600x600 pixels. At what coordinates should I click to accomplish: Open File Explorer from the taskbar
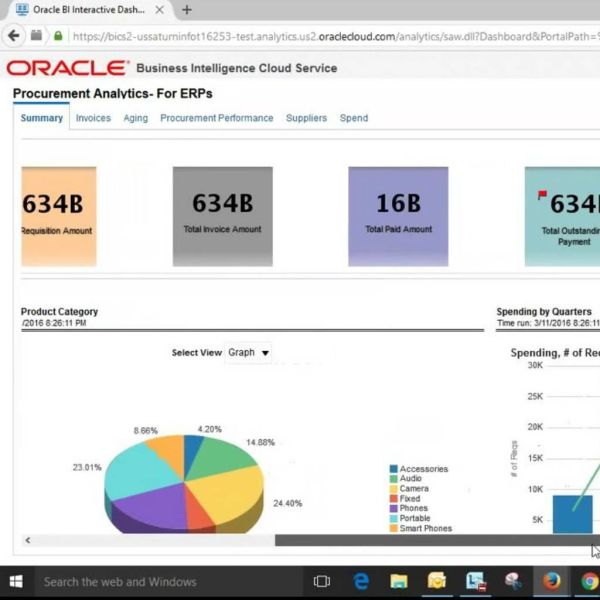(x=399, y=581)
